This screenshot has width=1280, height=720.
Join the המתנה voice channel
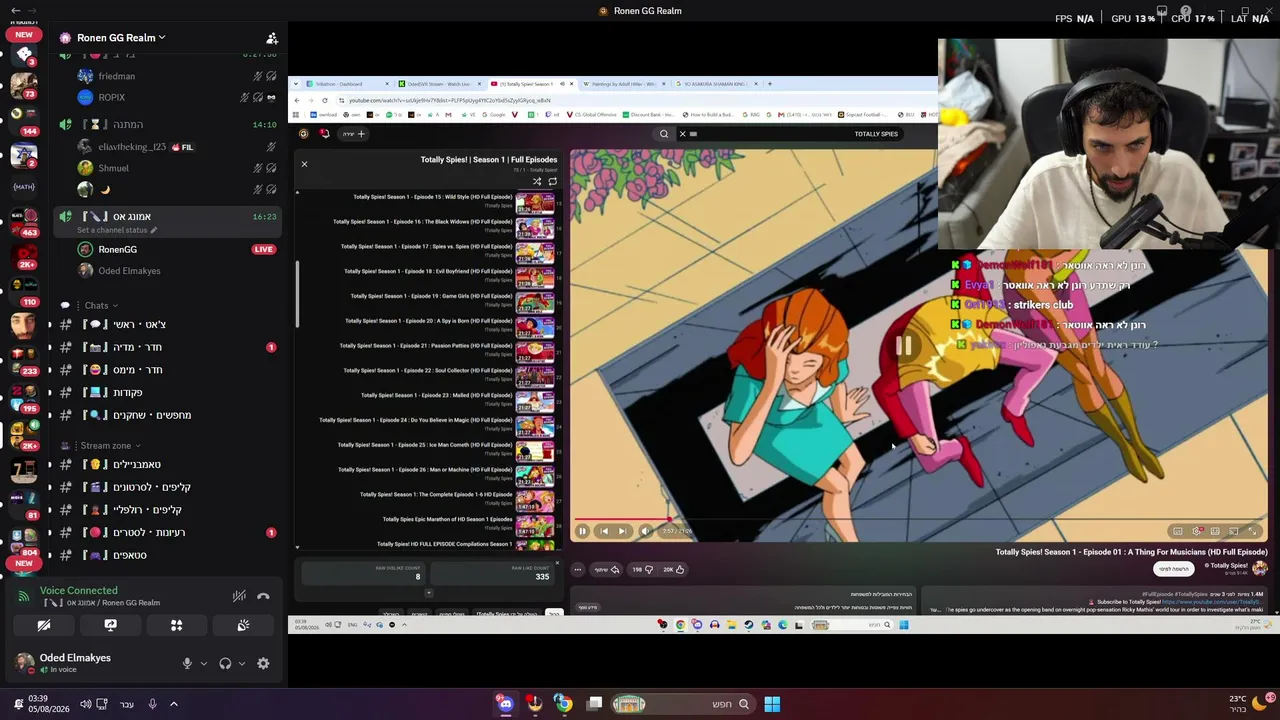tap(168, 125)
